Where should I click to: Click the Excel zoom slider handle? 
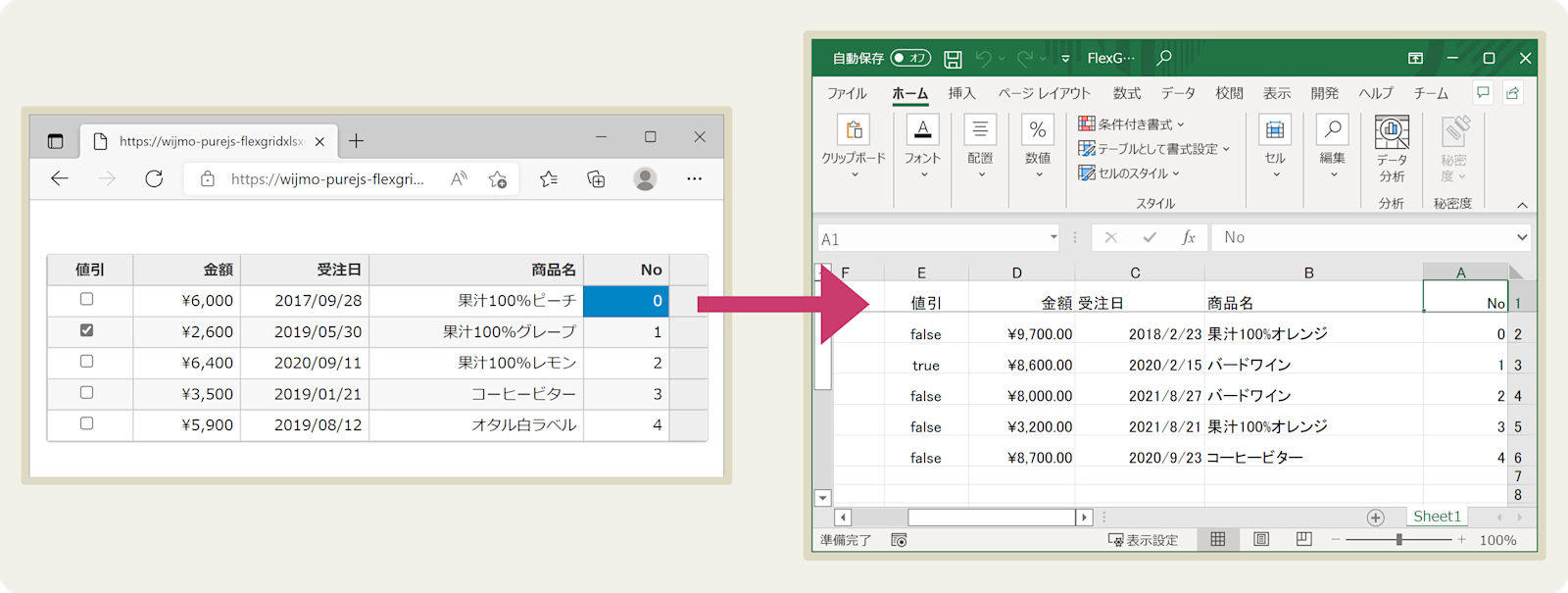coord(1399,540)
